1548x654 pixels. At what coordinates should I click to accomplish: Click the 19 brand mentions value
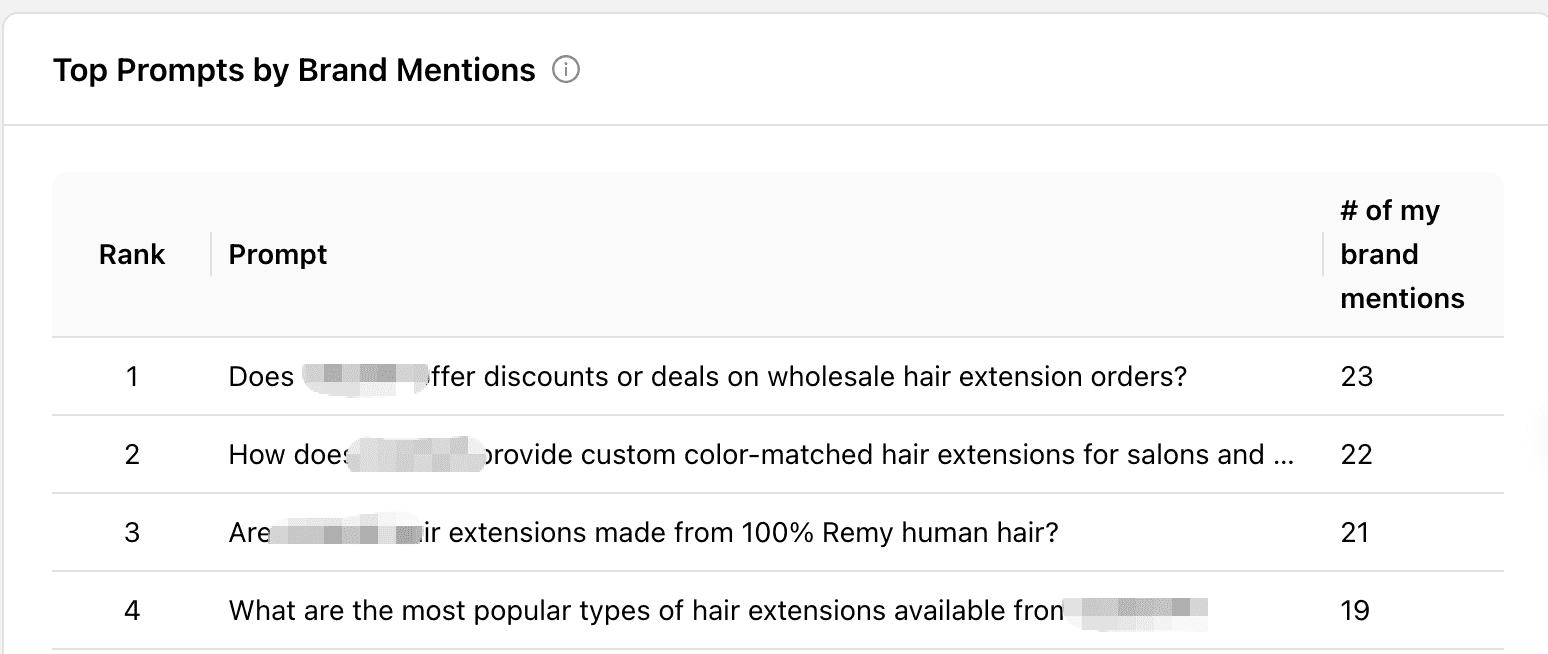point(1355,611)
